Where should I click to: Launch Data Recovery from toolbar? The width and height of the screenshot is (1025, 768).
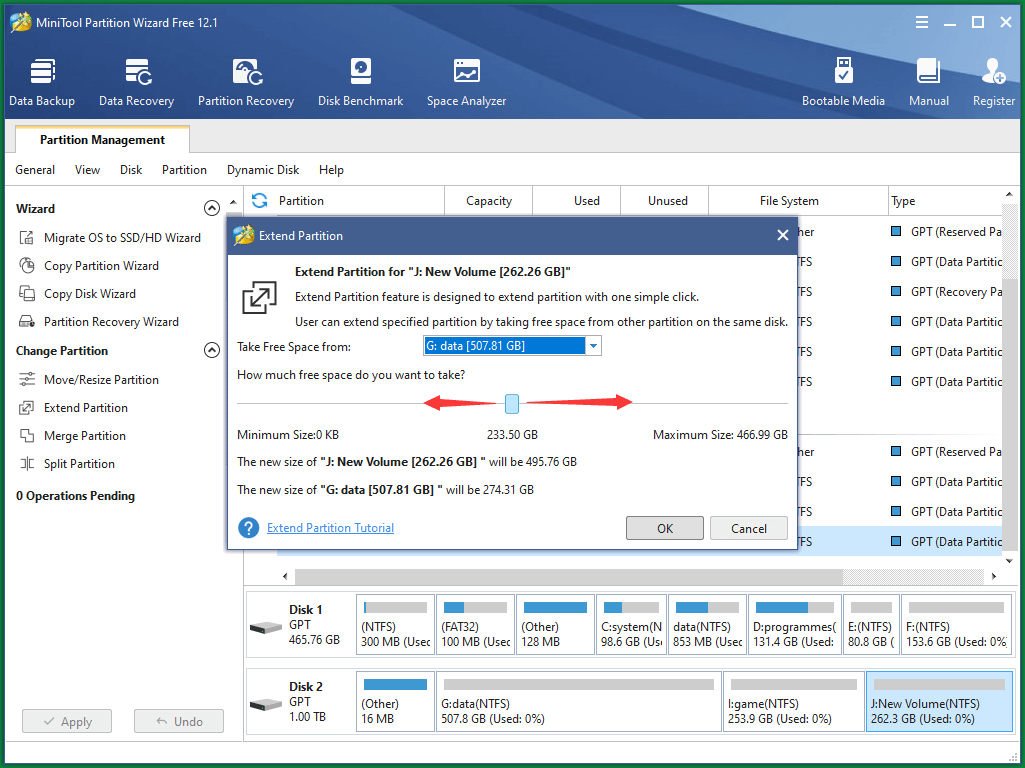(x=137, y=82)
